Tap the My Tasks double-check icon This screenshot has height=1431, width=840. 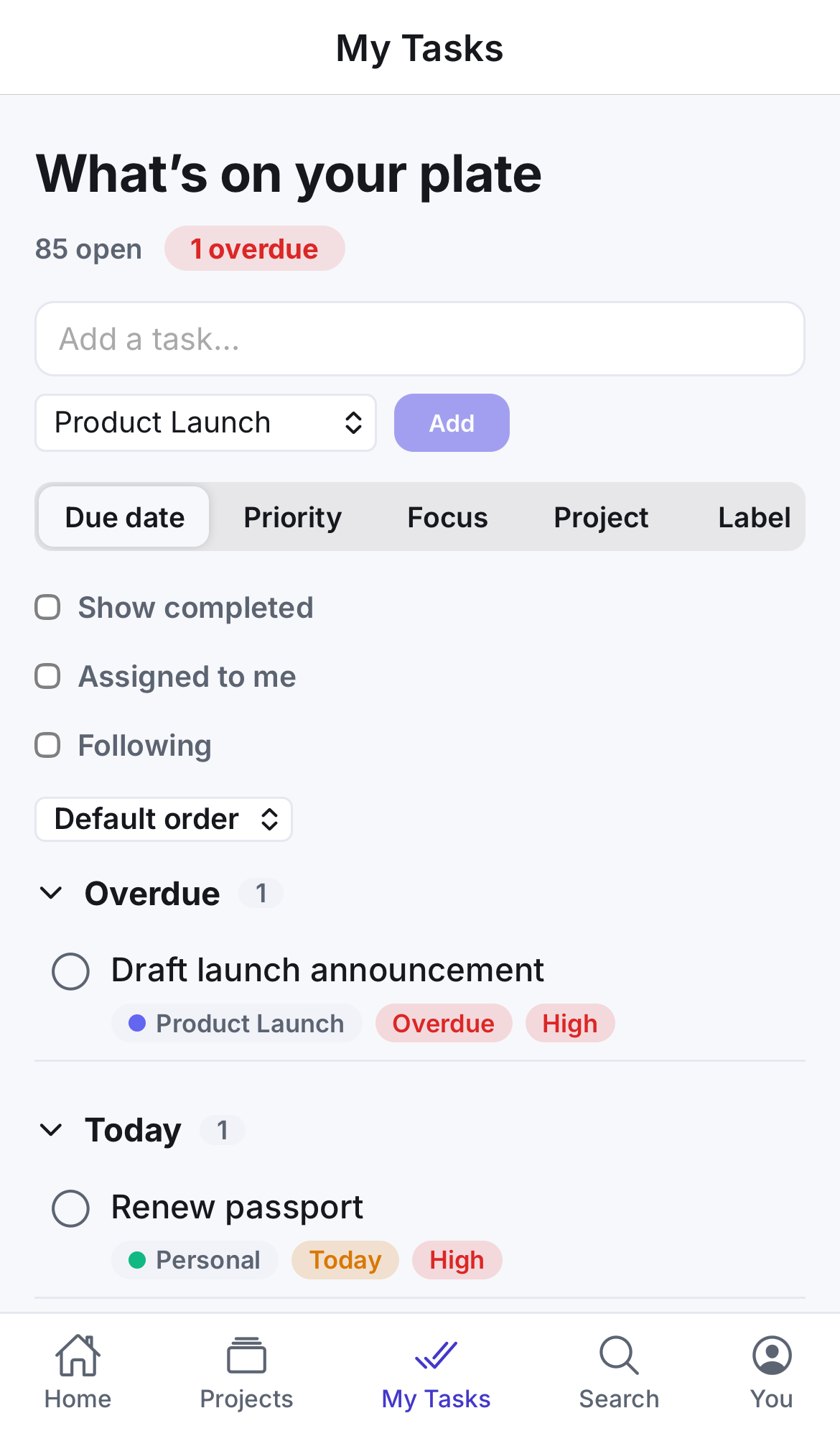pos(436,1356)
